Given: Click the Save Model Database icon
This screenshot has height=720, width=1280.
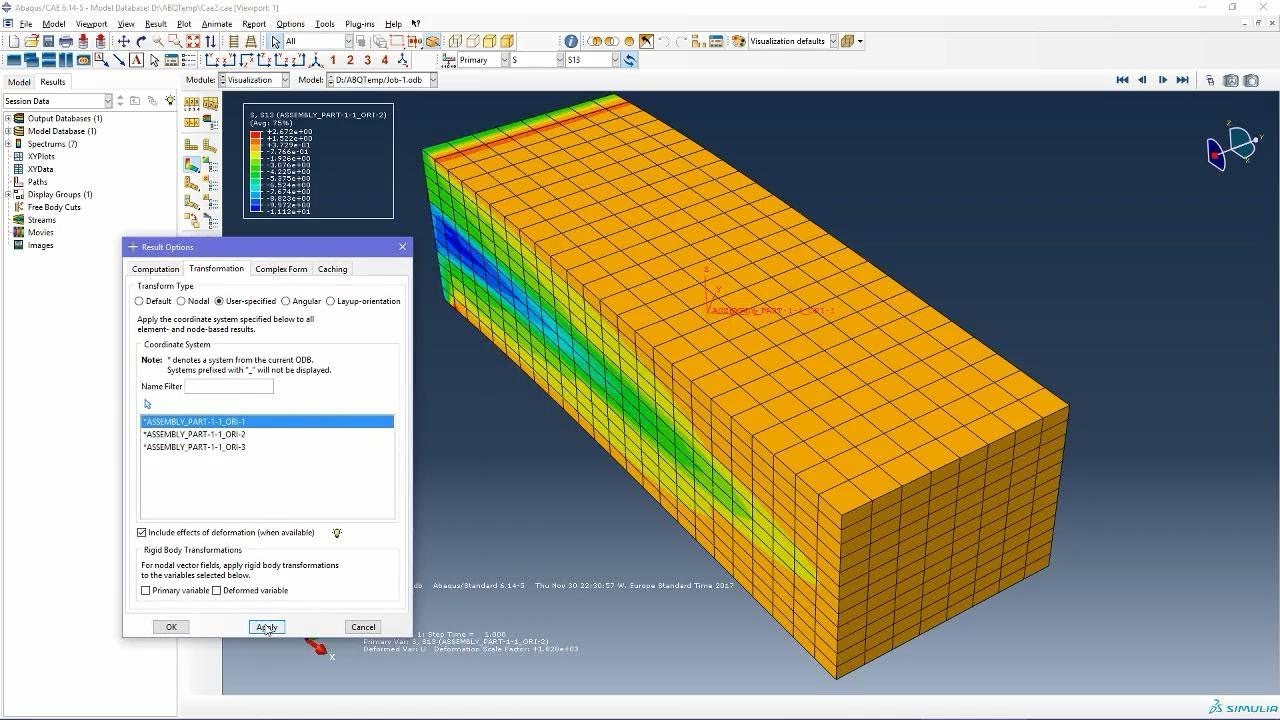Looking at the screenshot, I should coord(48,42).
